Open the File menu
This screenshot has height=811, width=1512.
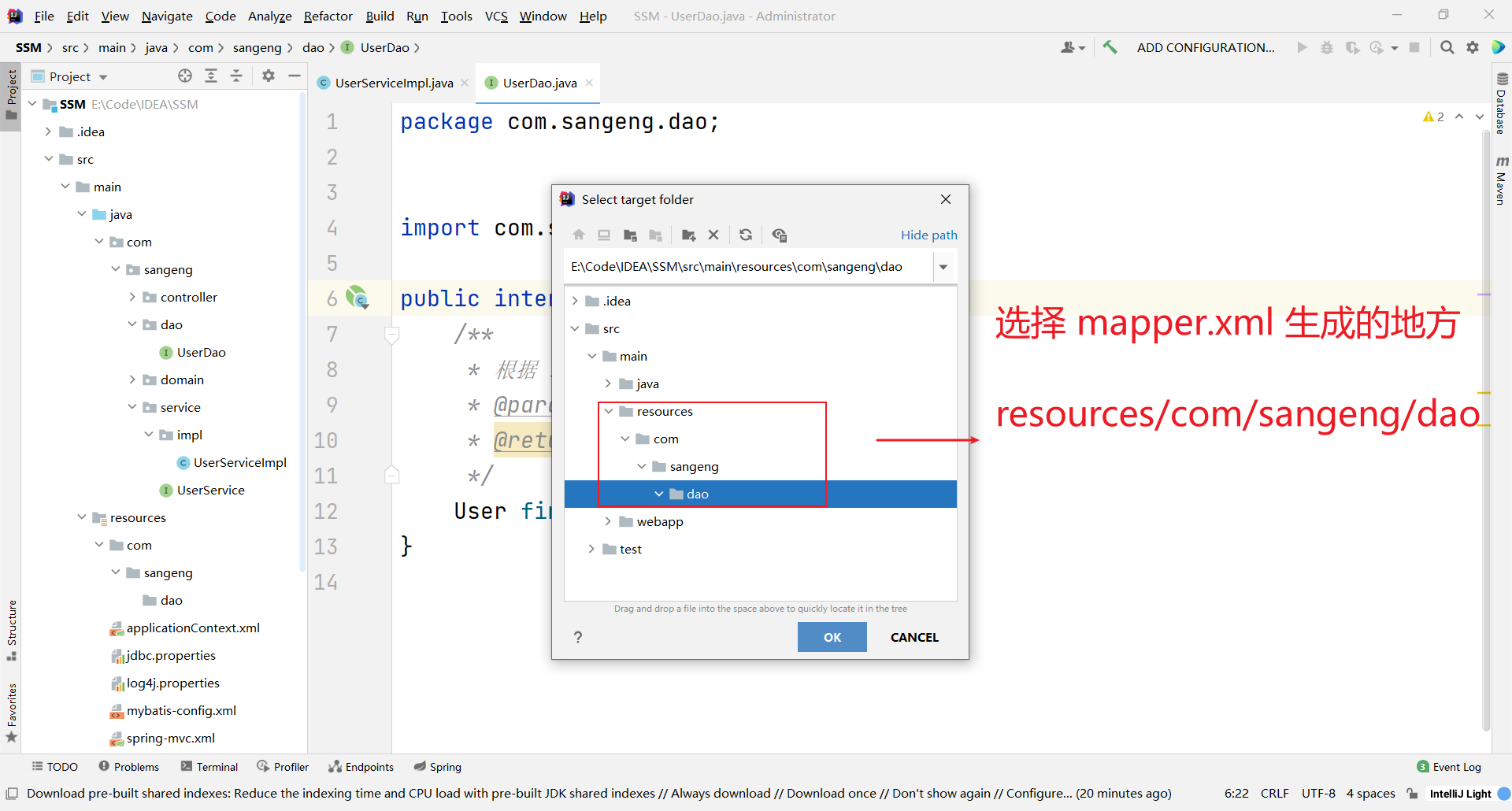(x=44, y=16)
